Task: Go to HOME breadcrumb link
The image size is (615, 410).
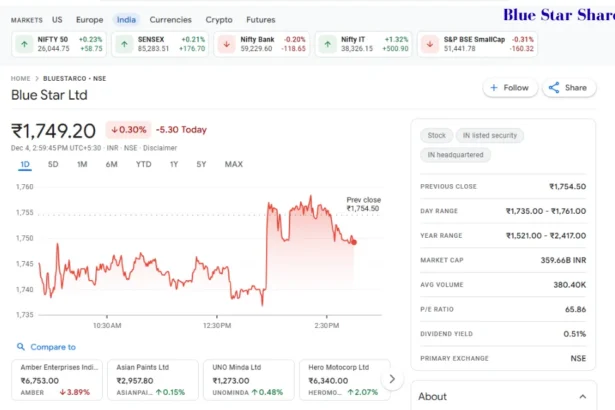Action: pos(20,78)
